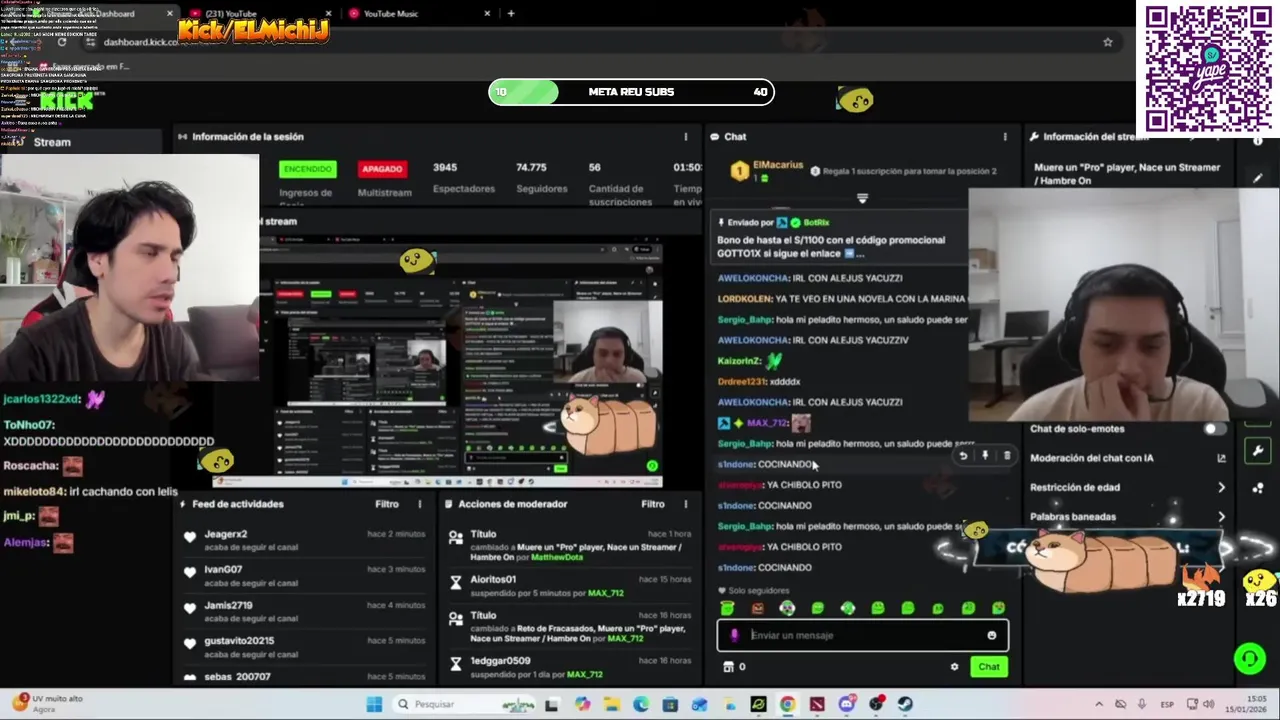Select the first green emote in quick emote row
The height and width of the screenshot is (720, 1280).
pyautogui.click(x=728, y=608)
